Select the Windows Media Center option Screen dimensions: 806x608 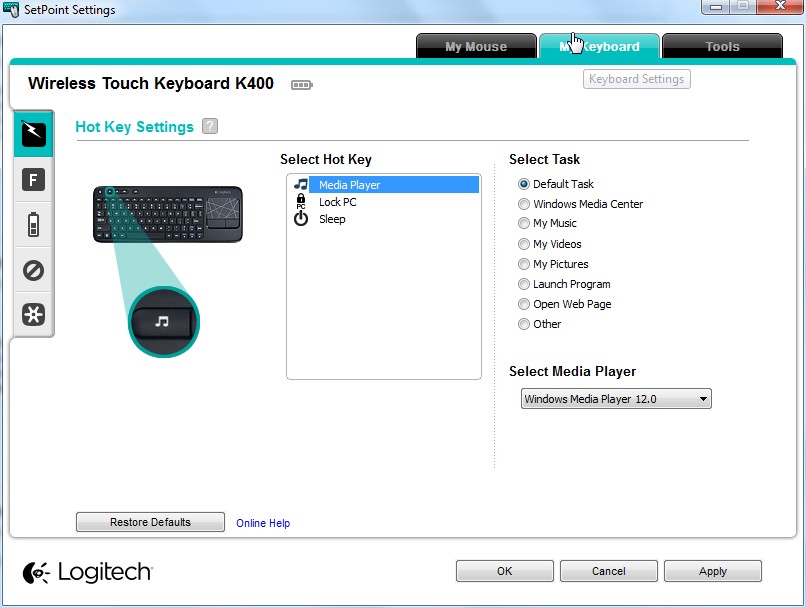[580, 204]
